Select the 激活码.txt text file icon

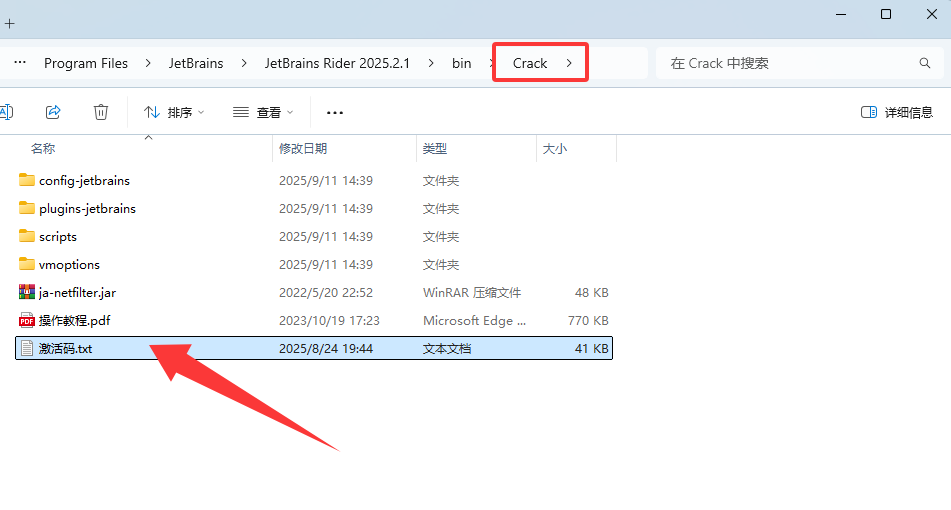[27, 348]
